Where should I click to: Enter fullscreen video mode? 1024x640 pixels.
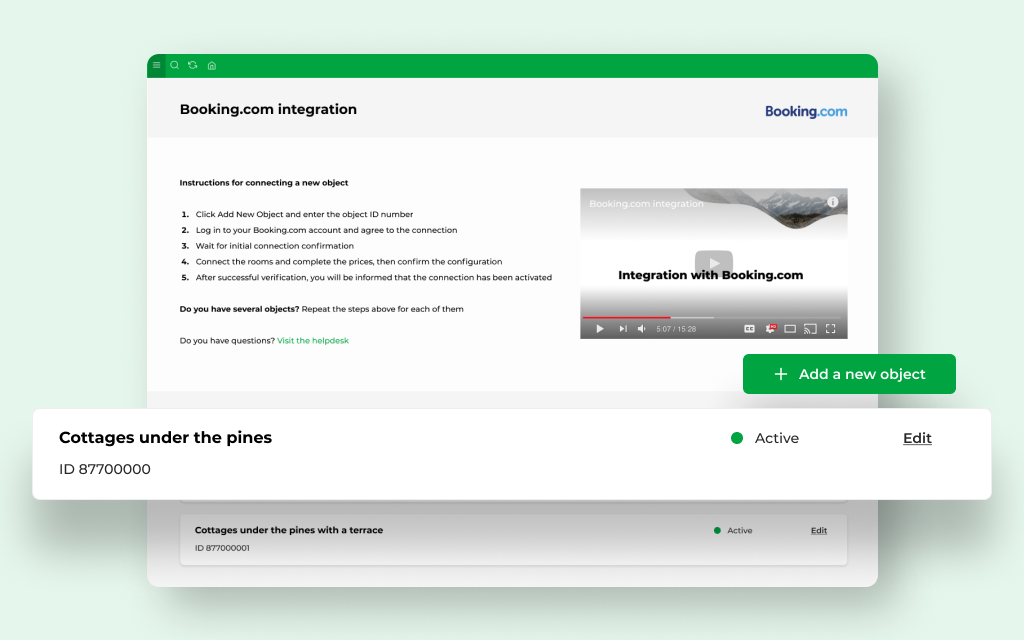[x=830, y=328]
